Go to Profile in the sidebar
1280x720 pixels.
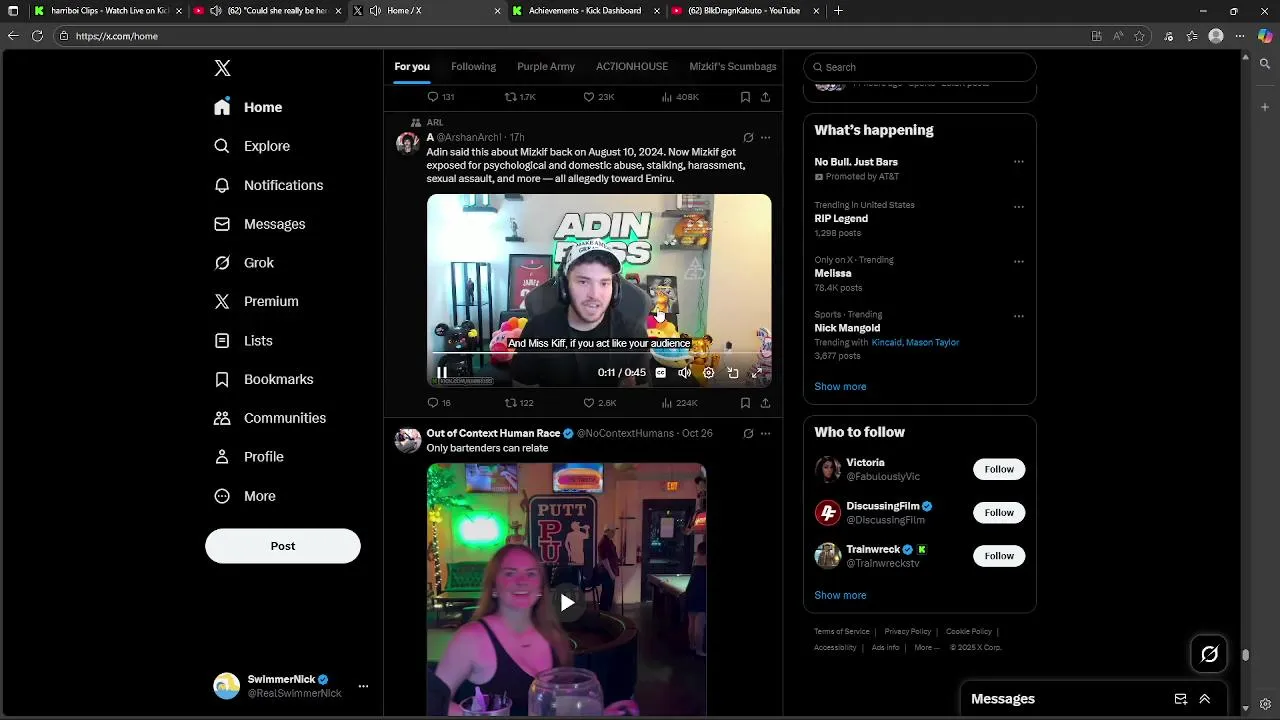pos(249,457)
